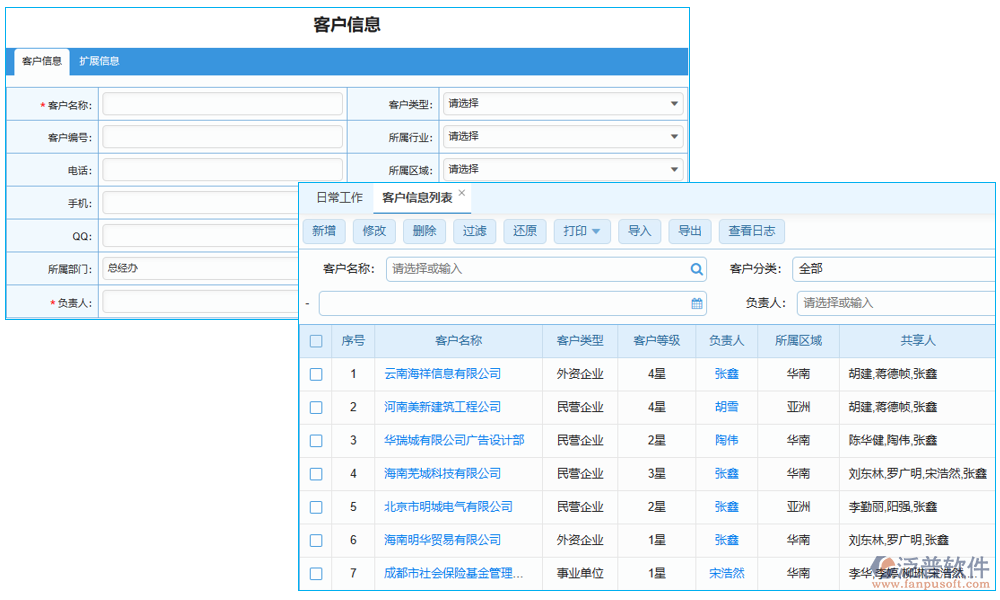The image size is (1000, 600).
Task: Check the checkbox for 海南芜城科技有限公司 row
Action: 316,473
